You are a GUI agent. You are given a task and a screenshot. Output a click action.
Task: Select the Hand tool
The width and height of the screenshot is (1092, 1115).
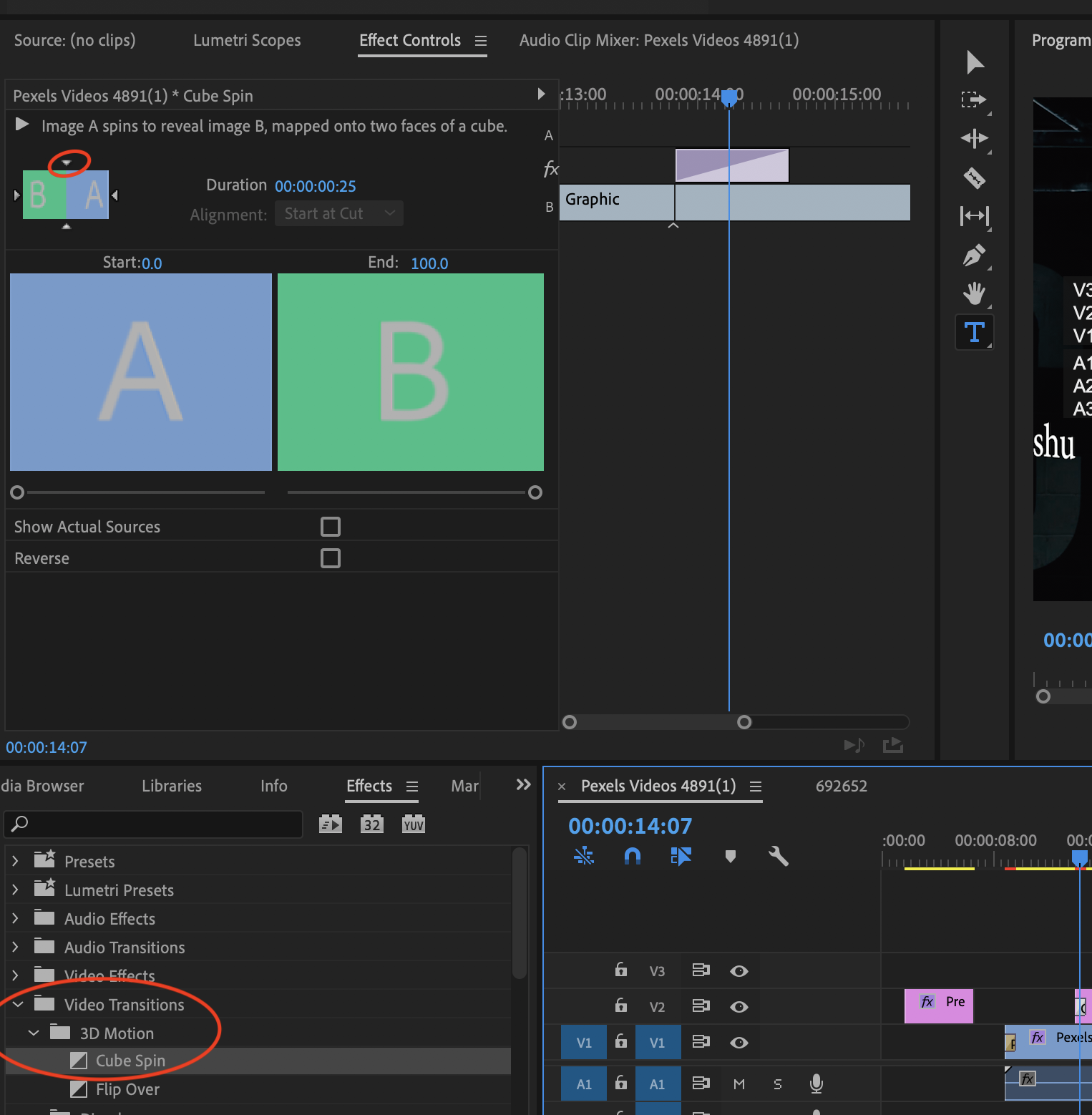[x=974, y=293]
